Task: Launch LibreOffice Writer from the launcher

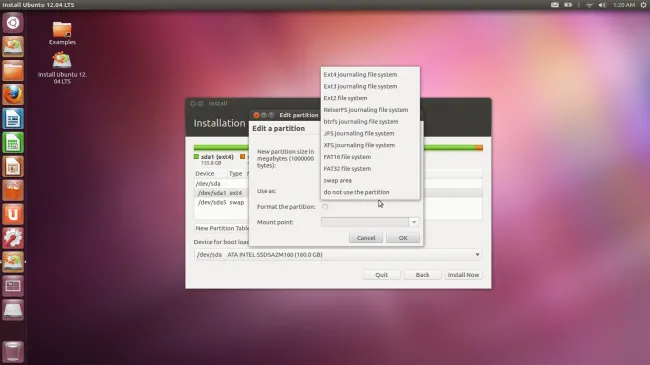Action: pyautogui.click(x=13, y=119)
